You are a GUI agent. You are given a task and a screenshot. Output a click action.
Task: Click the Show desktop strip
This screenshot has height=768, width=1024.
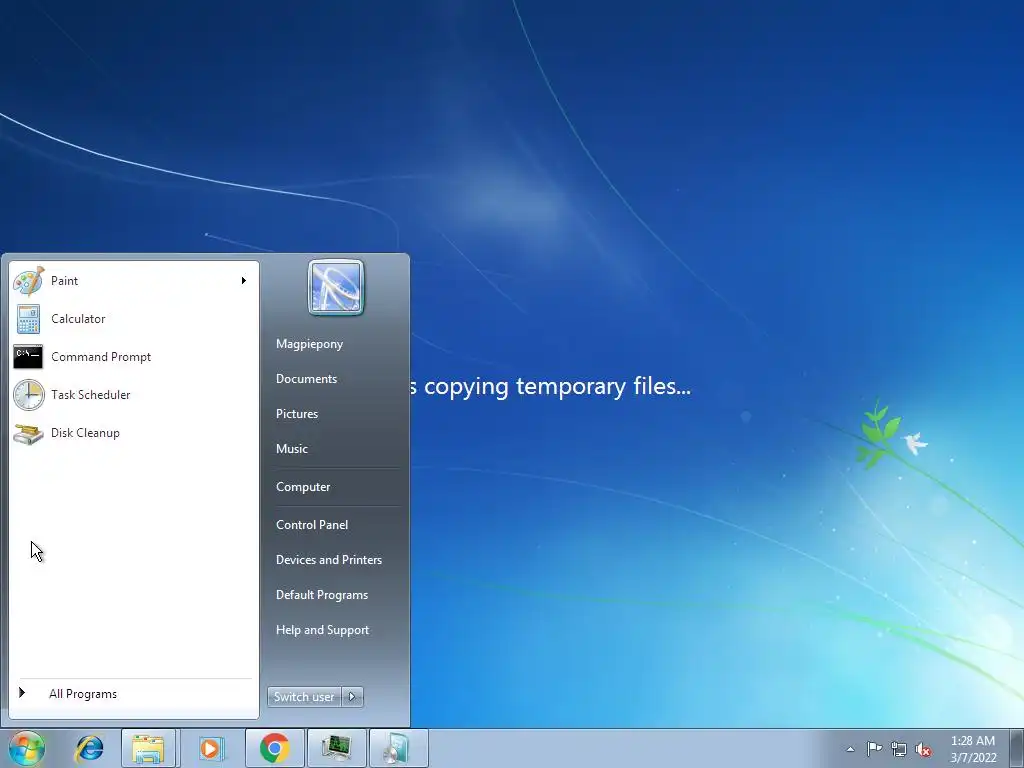click(x=1017, y=748)
